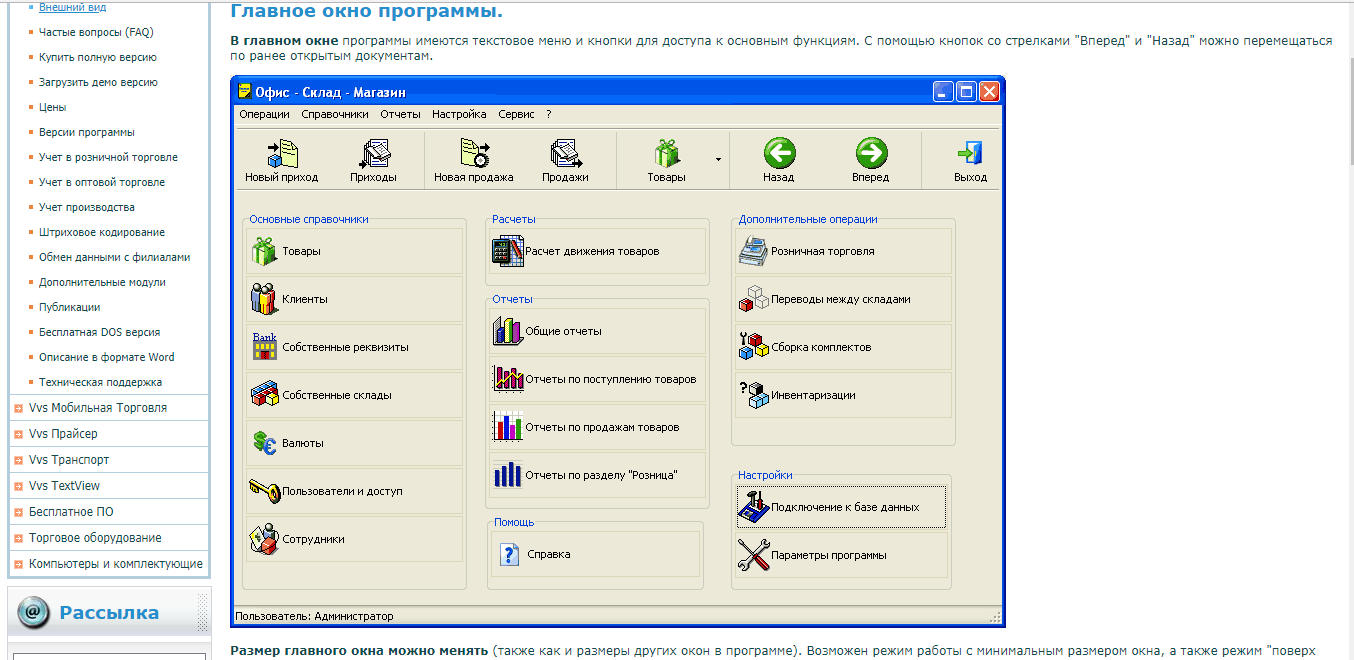Click the Выход door icon
This screenshot has width=1354, height=660.
(970, 153)
